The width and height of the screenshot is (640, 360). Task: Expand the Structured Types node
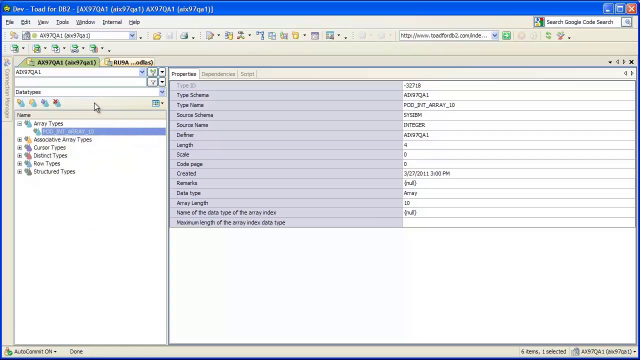coord(20,172)
